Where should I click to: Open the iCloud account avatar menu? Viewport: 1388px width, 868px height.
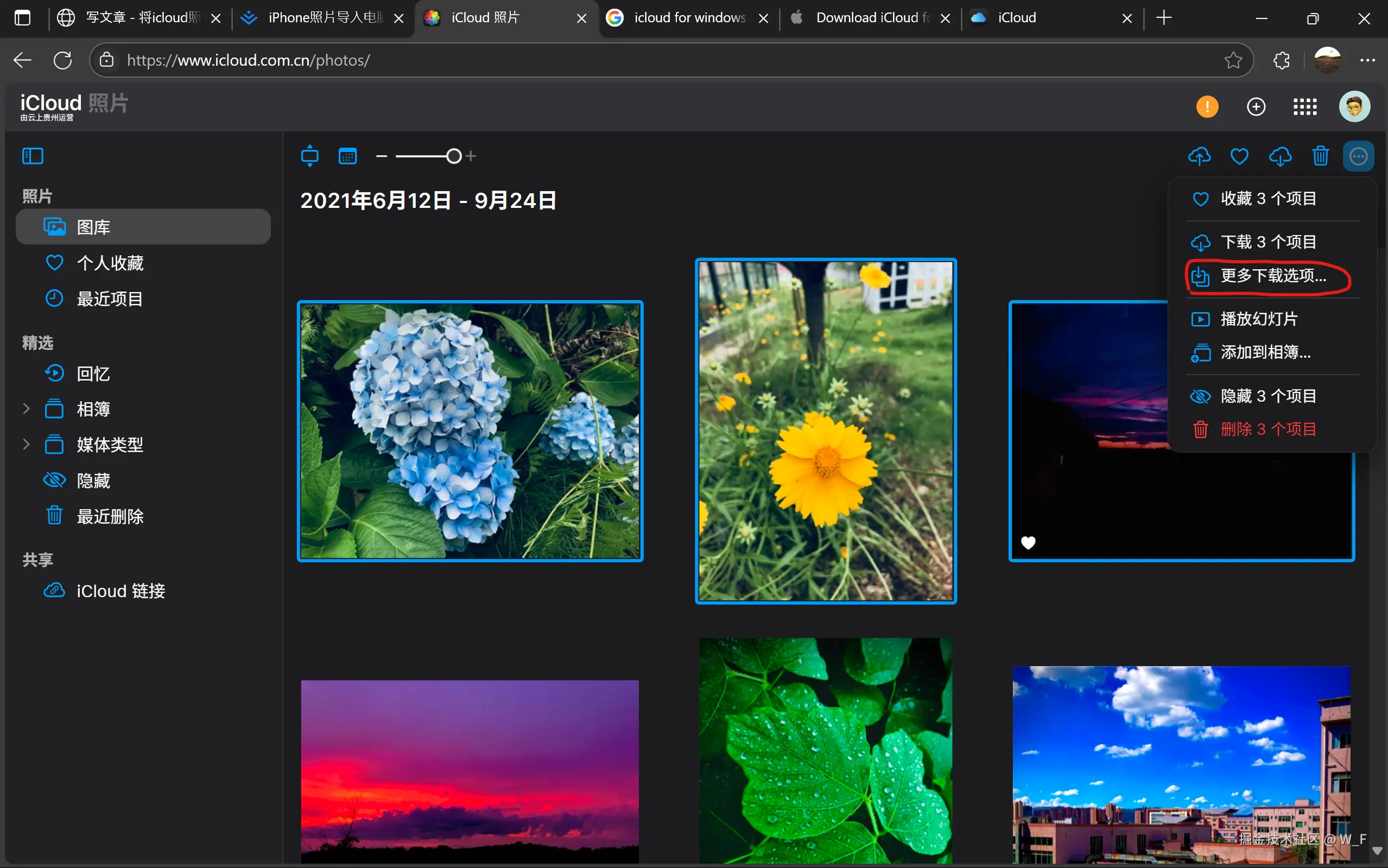tap(1354, 107)
